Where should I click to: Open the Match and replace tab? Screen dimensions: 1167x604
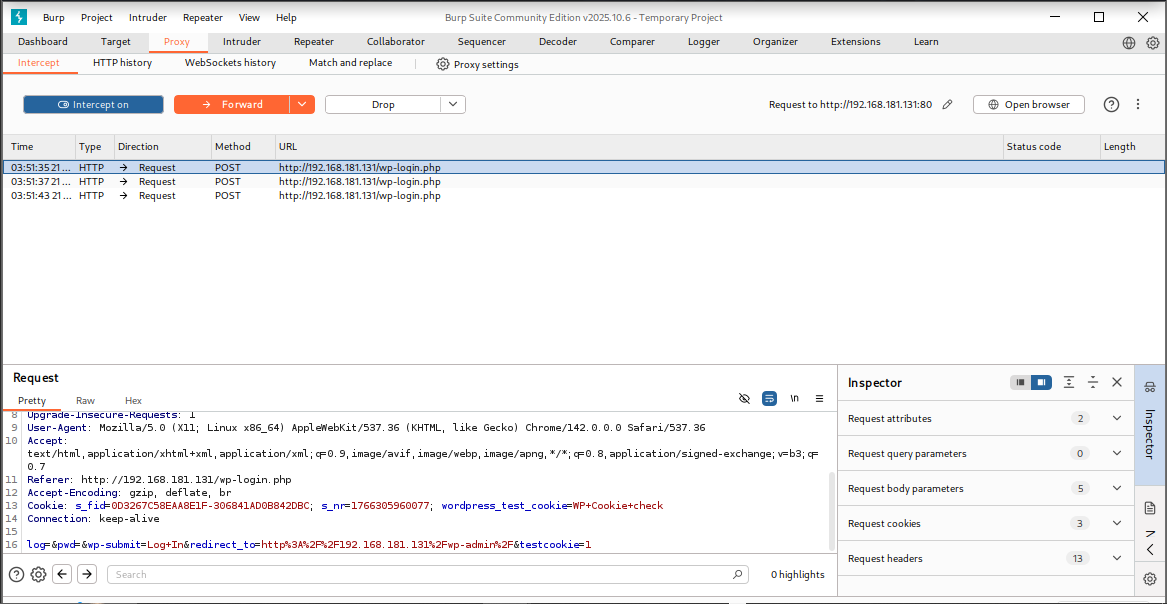[350, 62]
